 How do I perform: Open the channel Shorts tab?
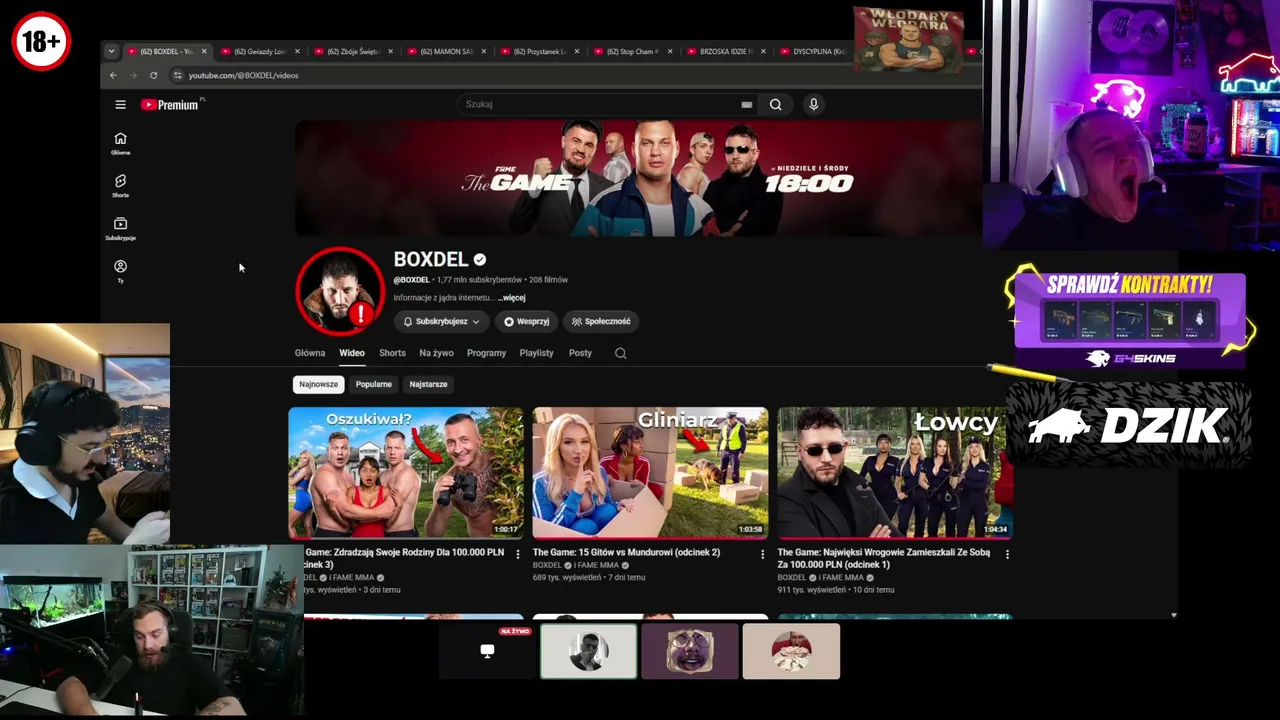(392, 353)
